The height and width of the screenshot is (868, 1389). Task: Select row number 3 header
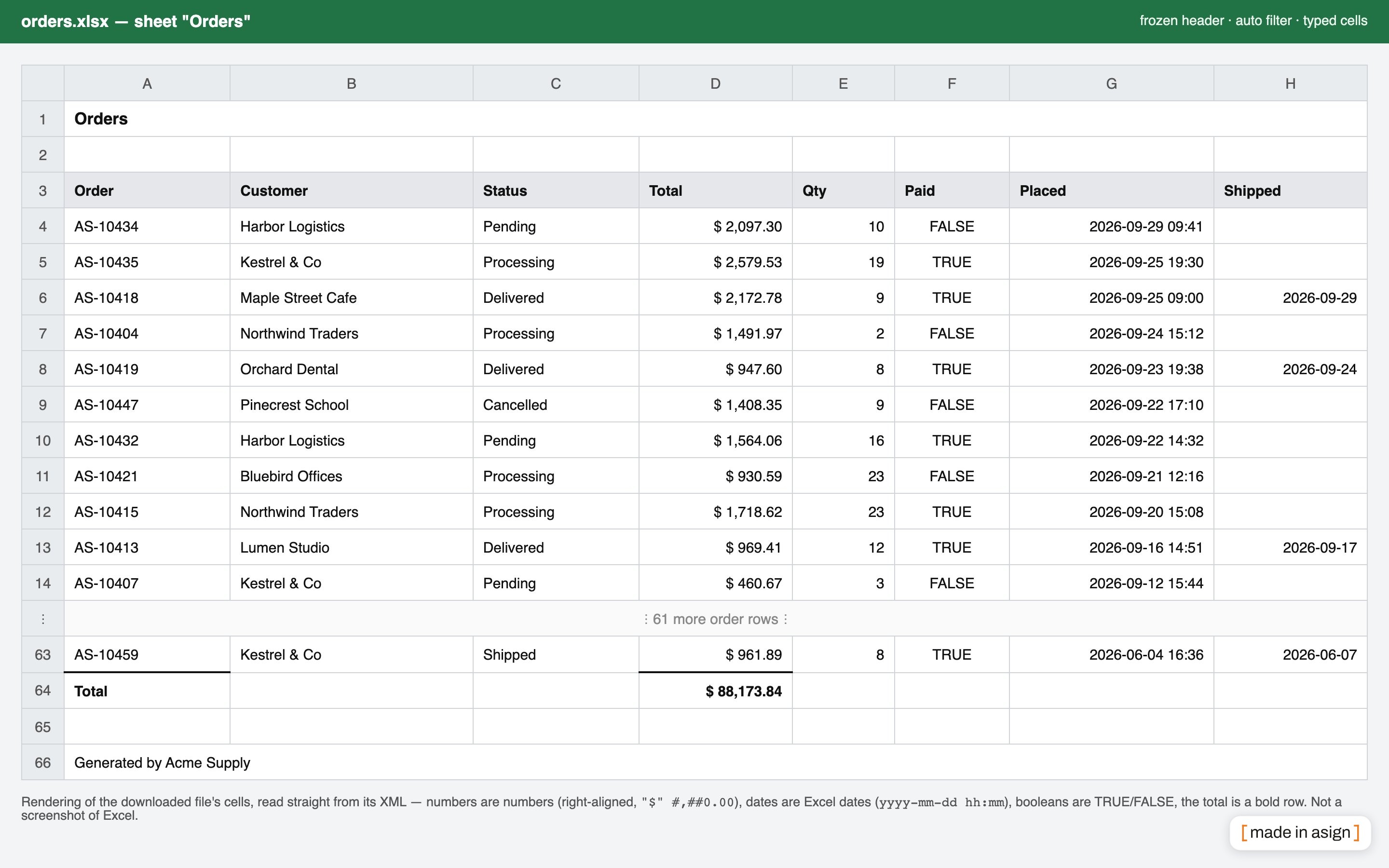pos(42,190)
